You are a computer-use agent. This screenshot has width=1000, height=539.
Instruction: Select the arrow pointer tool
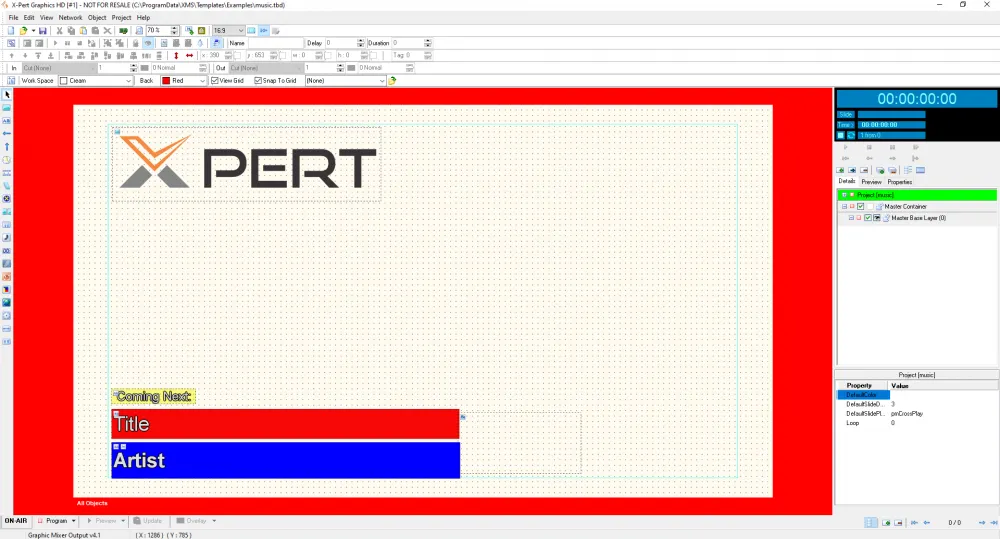pos(7,94)
